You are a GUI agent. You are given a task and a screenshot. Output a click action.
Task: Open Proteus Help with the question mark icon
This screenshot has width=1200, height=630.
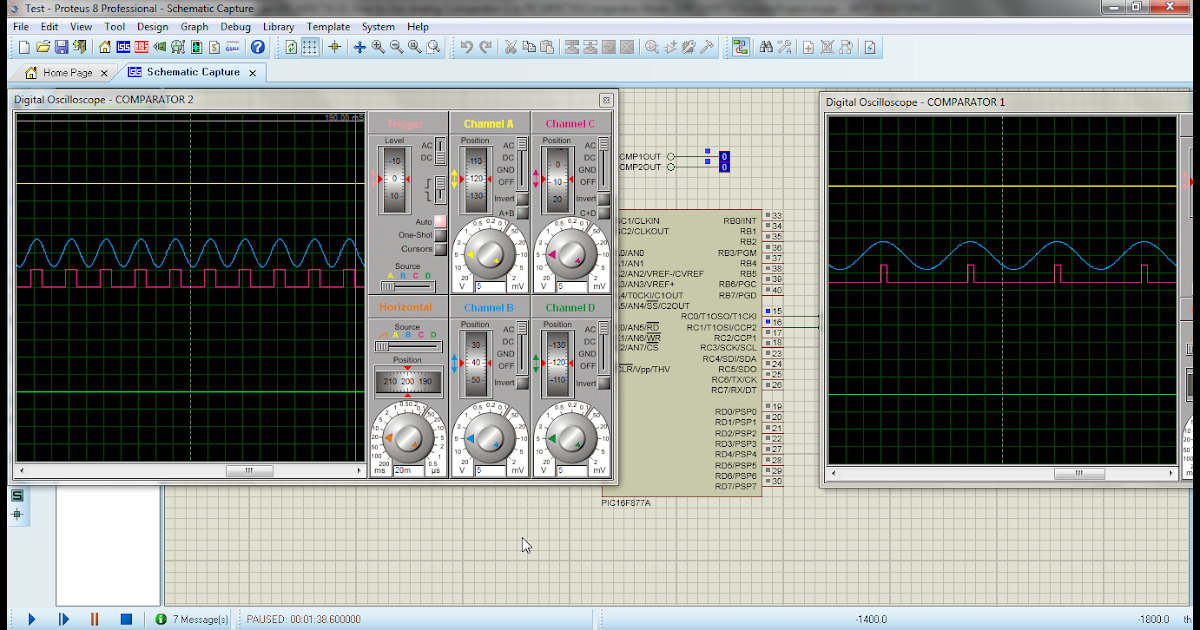(257, 48)
